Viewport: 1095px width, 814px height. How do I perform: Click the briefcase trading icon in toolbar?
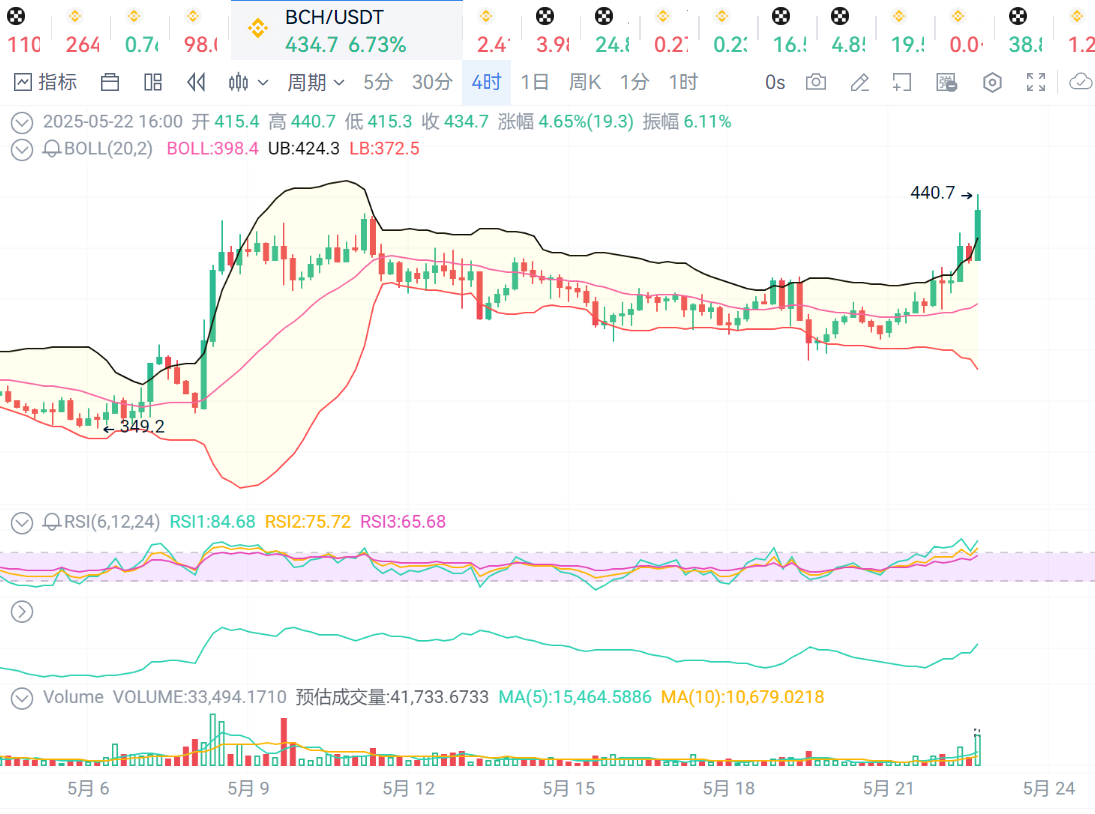click(110, 82)
